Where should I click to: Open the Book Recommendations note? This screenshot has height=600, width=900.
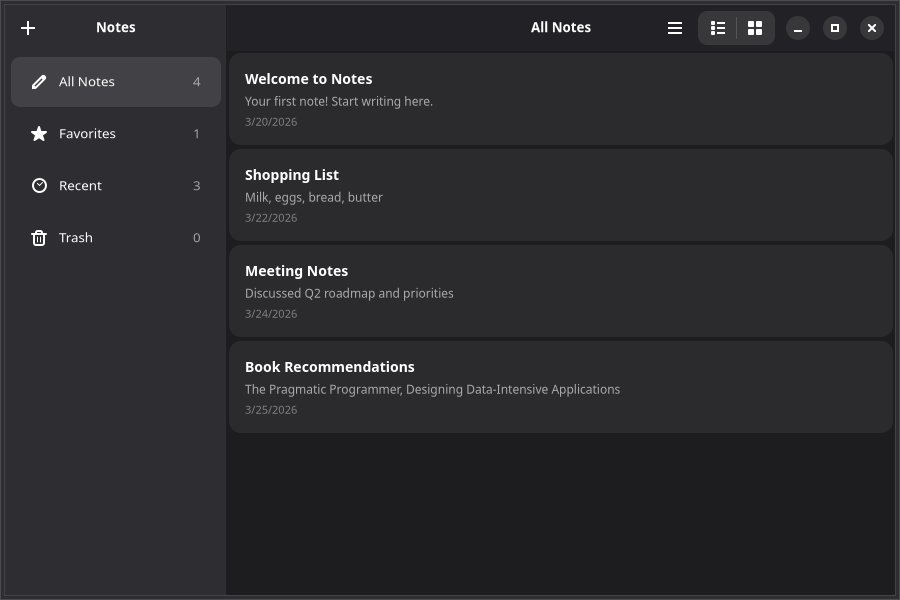(x=560, y=386)
